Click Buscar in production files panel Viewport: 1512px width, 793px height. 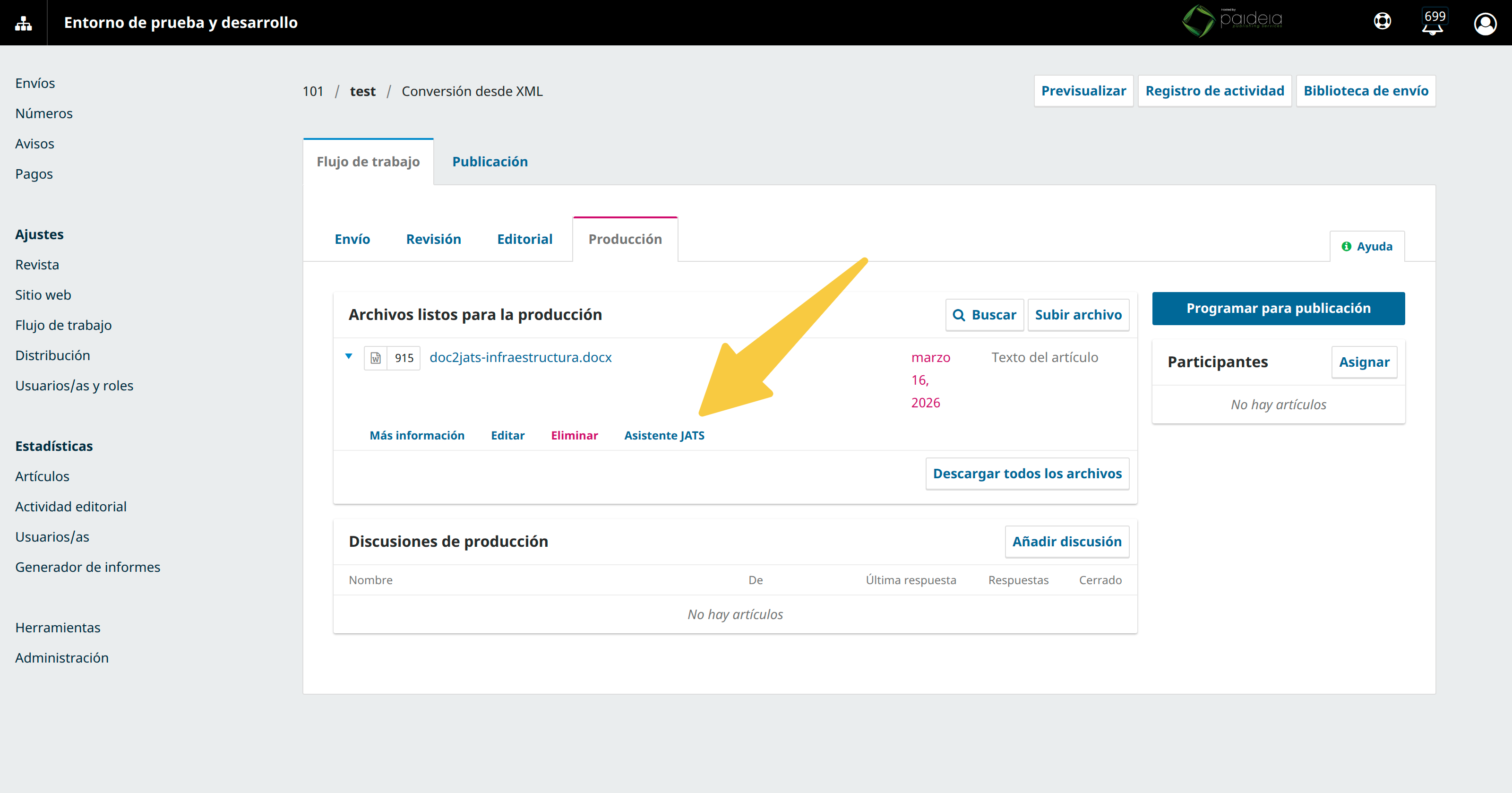[x=984, y=315]
